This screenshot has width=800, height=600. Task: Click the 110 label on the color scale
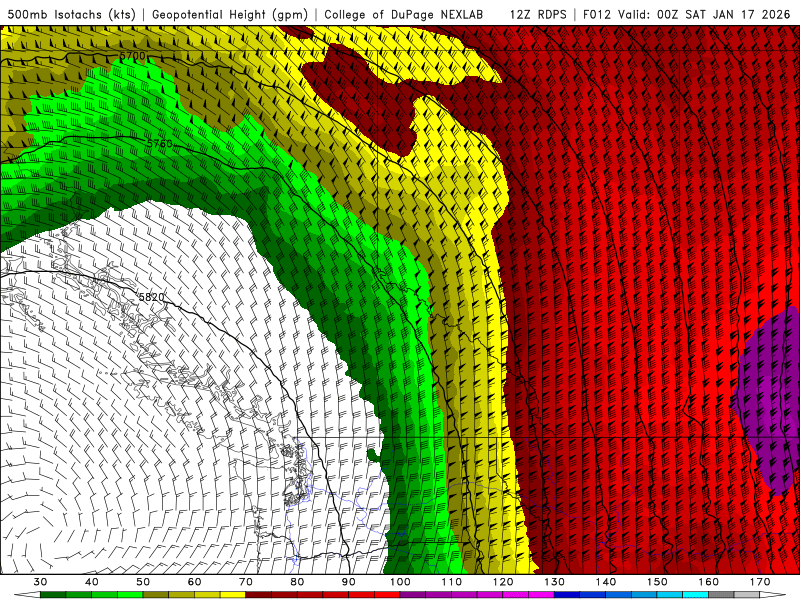point(452,582)
